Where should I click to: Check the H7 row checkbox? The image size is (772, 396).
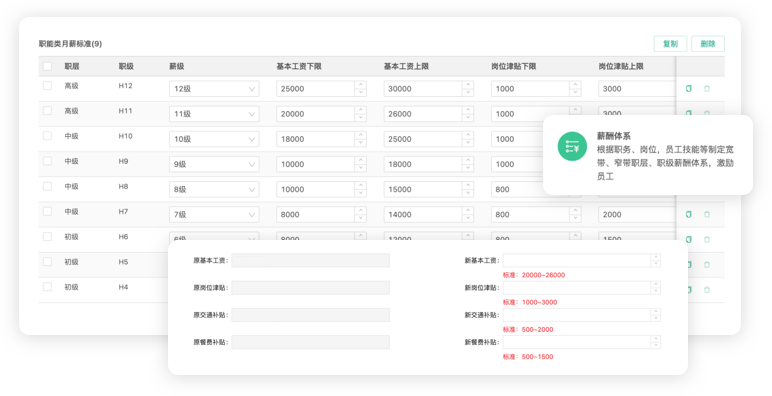click(x=47, y=211)
